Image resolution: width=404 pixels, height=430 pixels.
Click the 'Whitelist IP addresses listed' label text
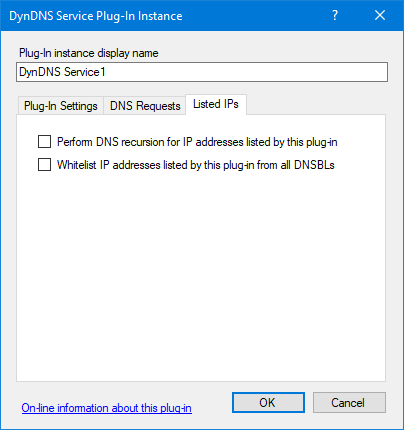196,165
